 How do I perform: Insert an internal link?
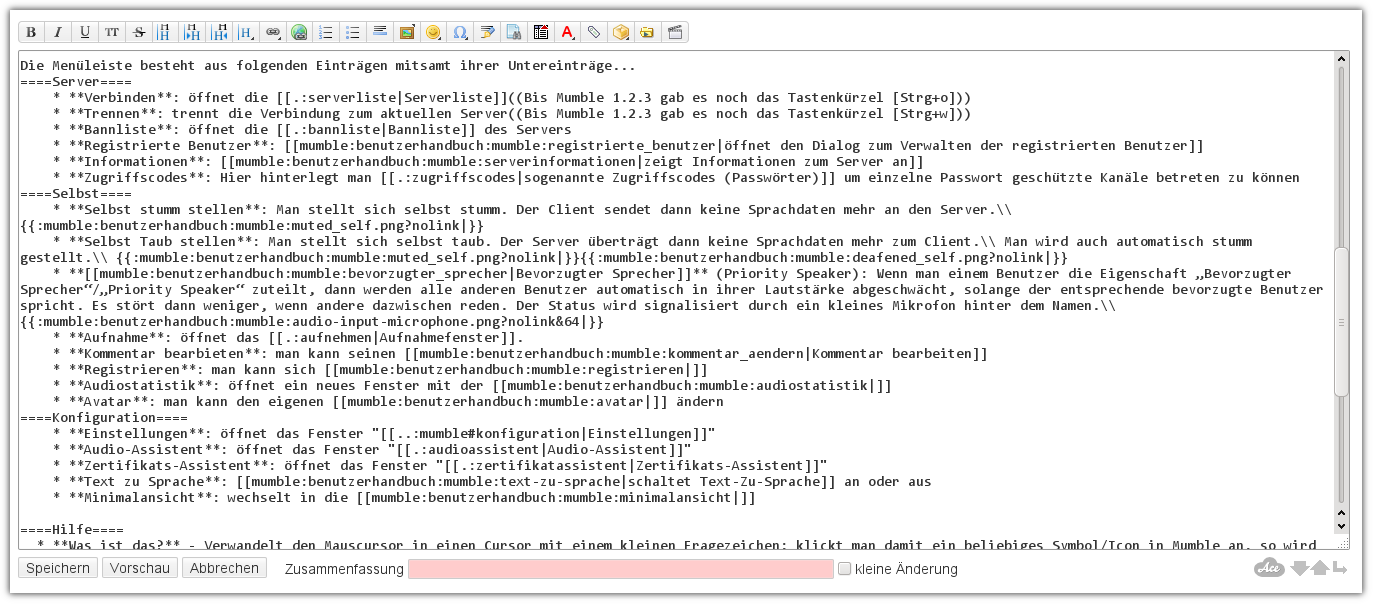tap(273, 32)
